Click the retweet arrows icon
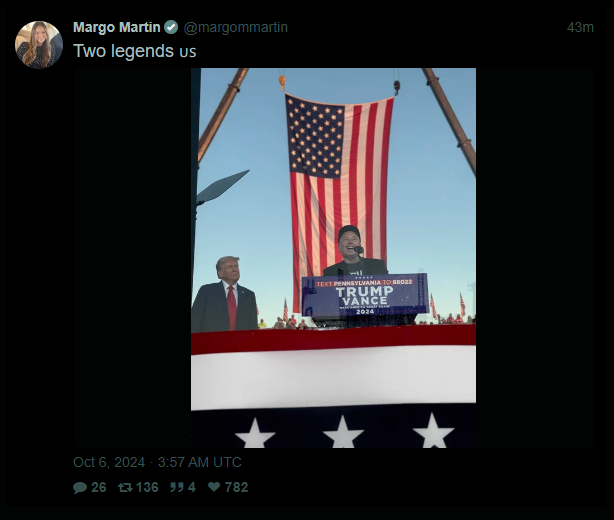 (125, 488)
